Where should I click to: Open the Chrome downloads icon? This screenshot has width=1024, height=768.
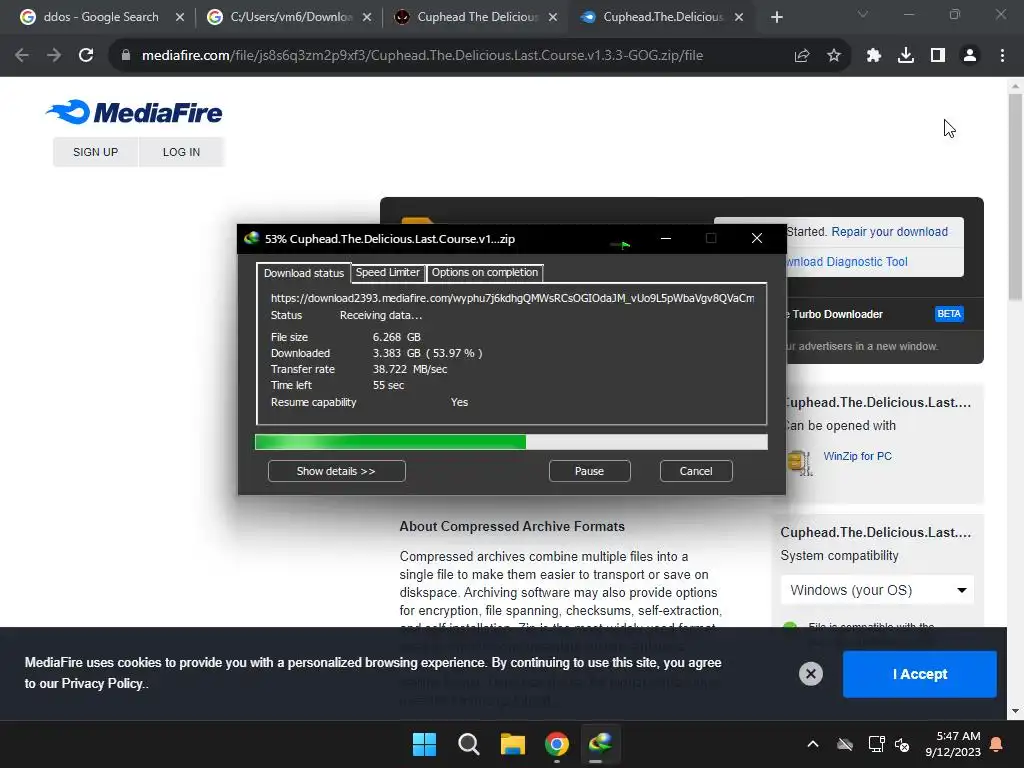[906, 56]
